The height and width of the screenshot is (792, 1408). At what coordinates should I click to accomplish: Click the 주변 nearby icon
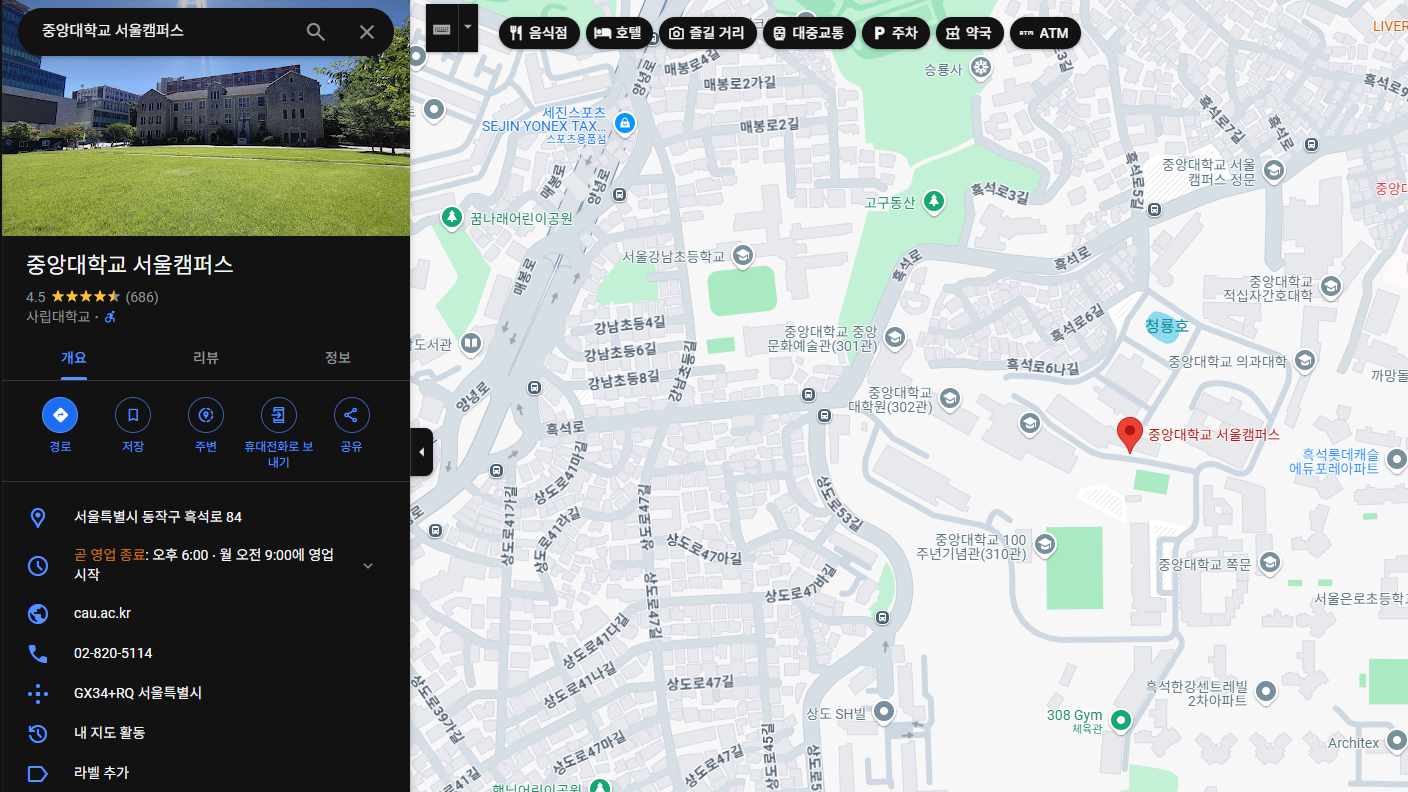pos(206,415)
